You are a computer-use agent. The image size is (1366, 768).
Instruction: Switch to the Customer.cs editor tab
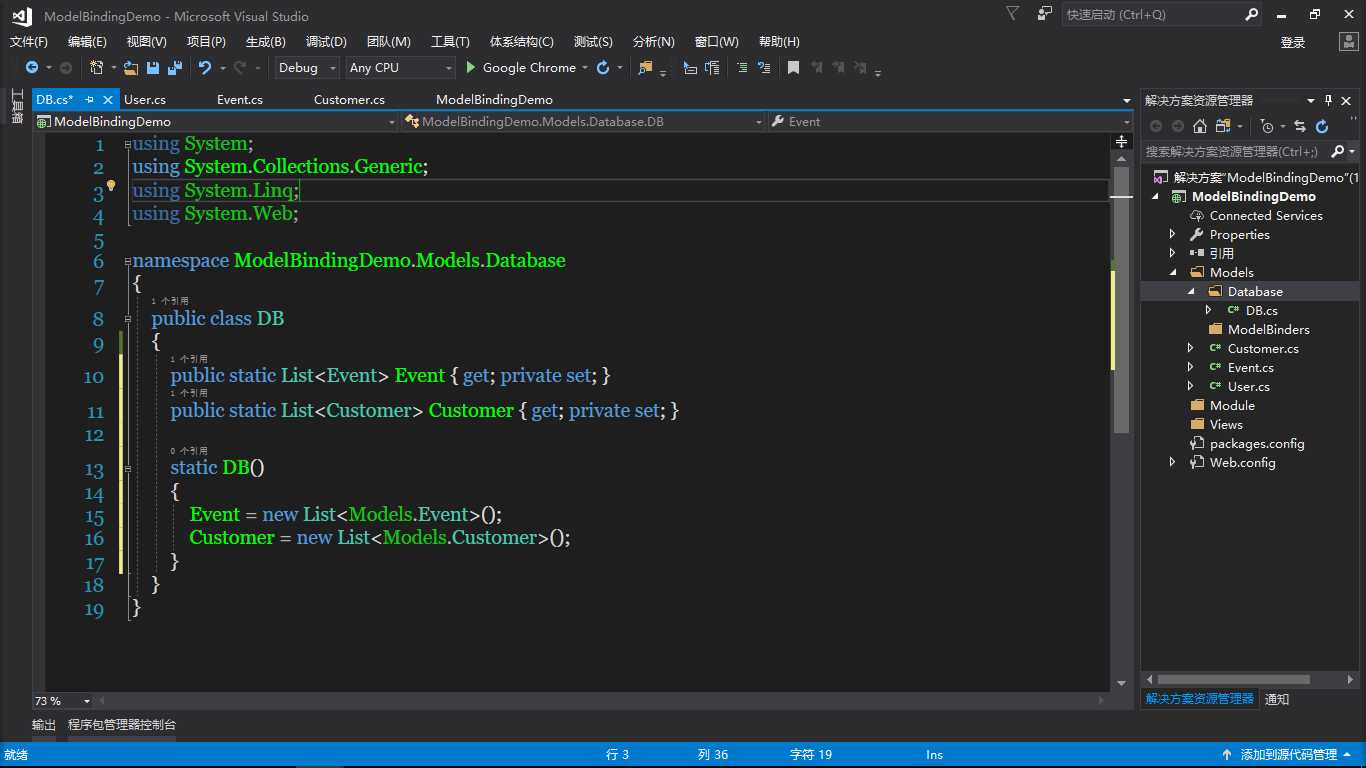click(349, 100)
